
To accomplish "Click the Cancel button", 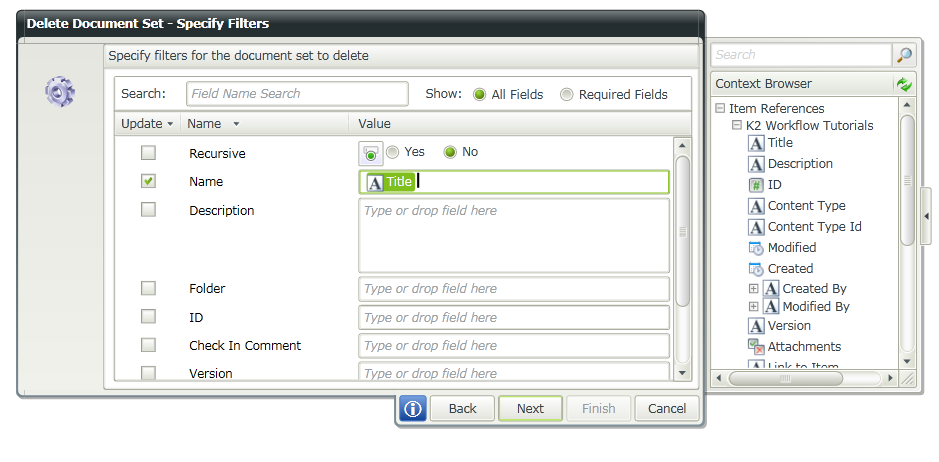I will tap(667, 408).
